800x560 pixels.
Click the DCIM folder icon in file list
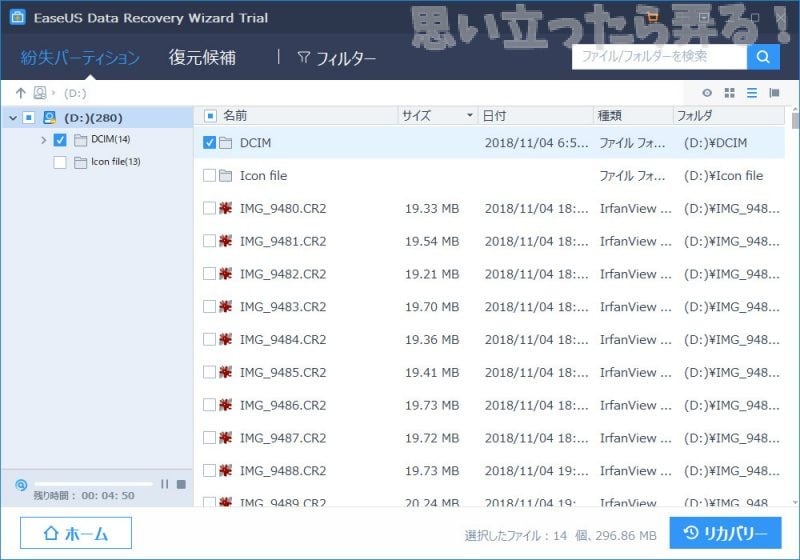click(226, 143)
